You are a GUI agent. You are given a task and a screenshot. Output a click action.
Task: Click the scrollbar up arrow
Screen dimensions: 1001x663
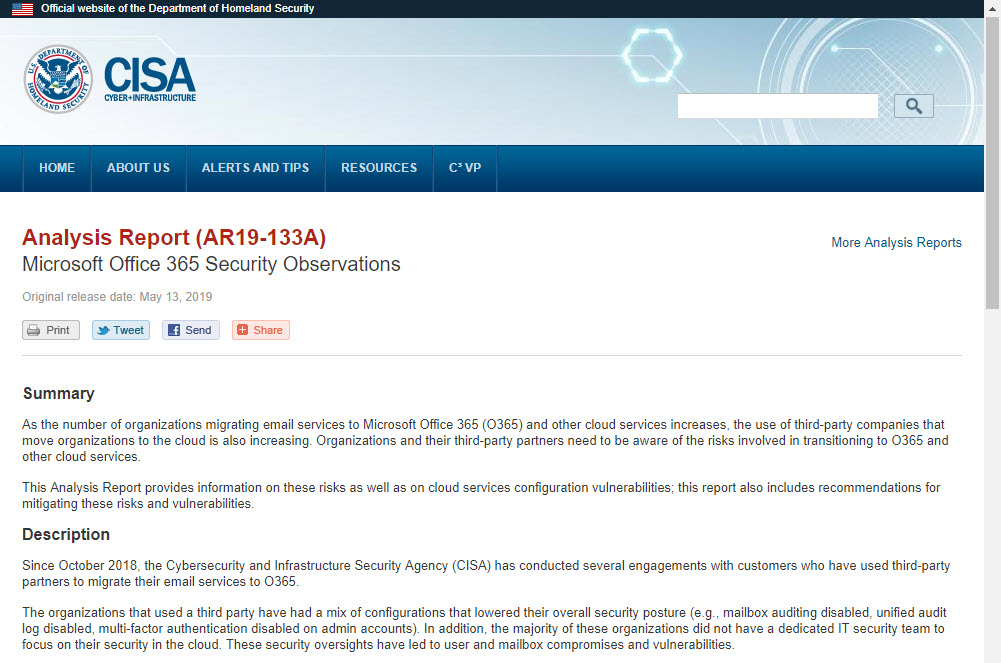pyautogui.click(x=992, y=9)
